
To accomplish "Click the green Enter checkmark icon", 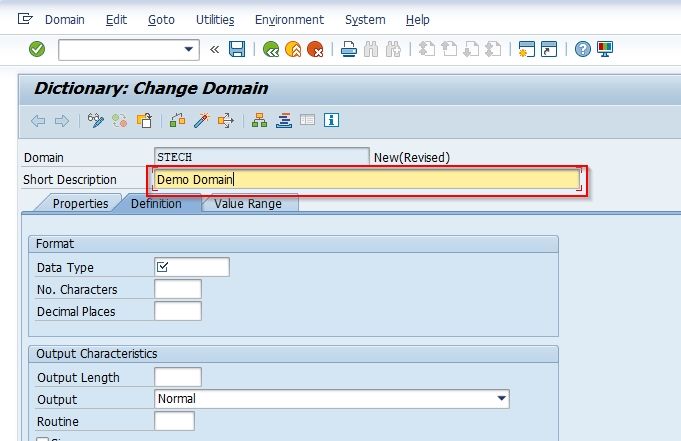I will (37, 49).
